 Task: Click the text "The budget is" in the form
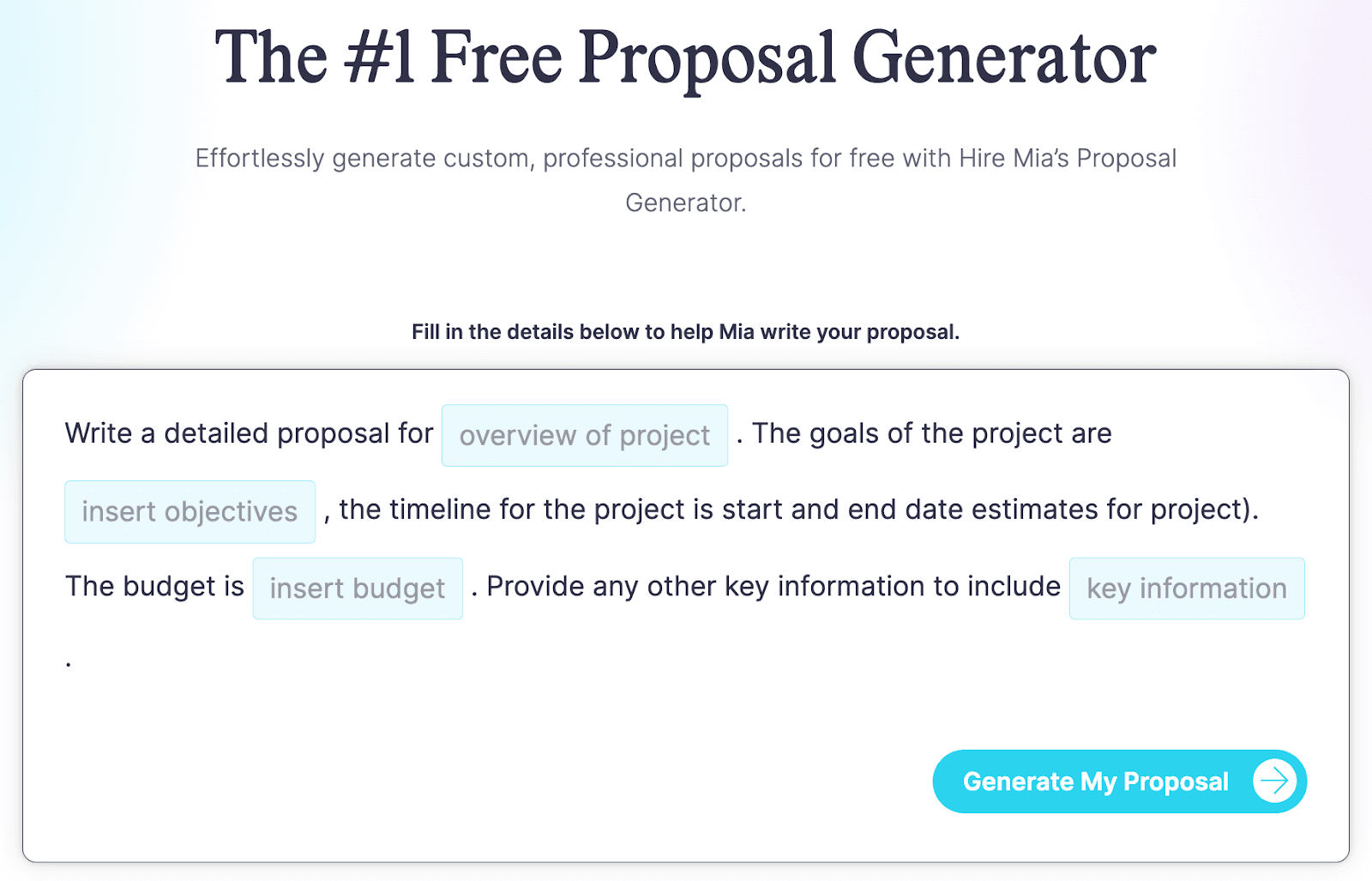[x=154, y=587]
